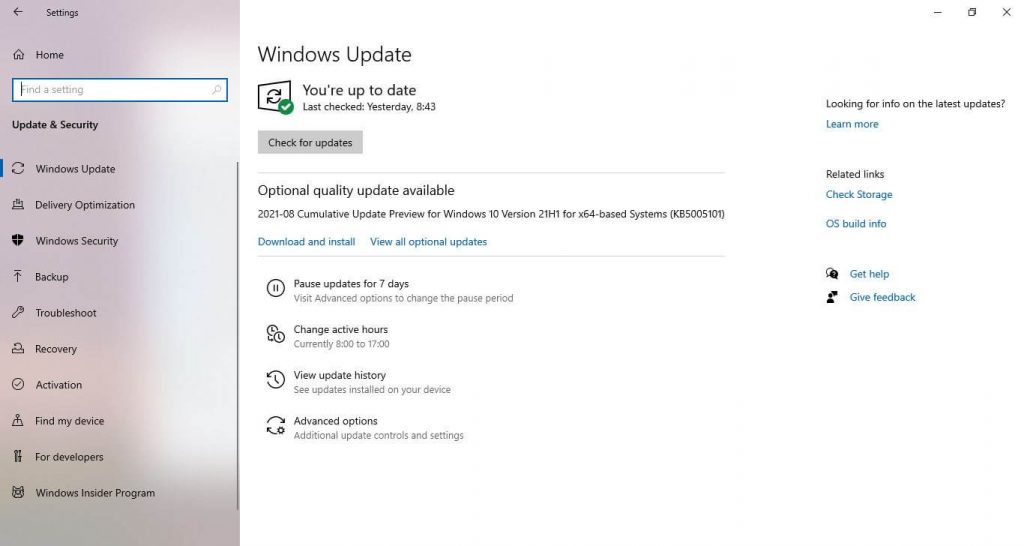
Task: Click the Windows Insider Program icon
Action: coord(18,492)
